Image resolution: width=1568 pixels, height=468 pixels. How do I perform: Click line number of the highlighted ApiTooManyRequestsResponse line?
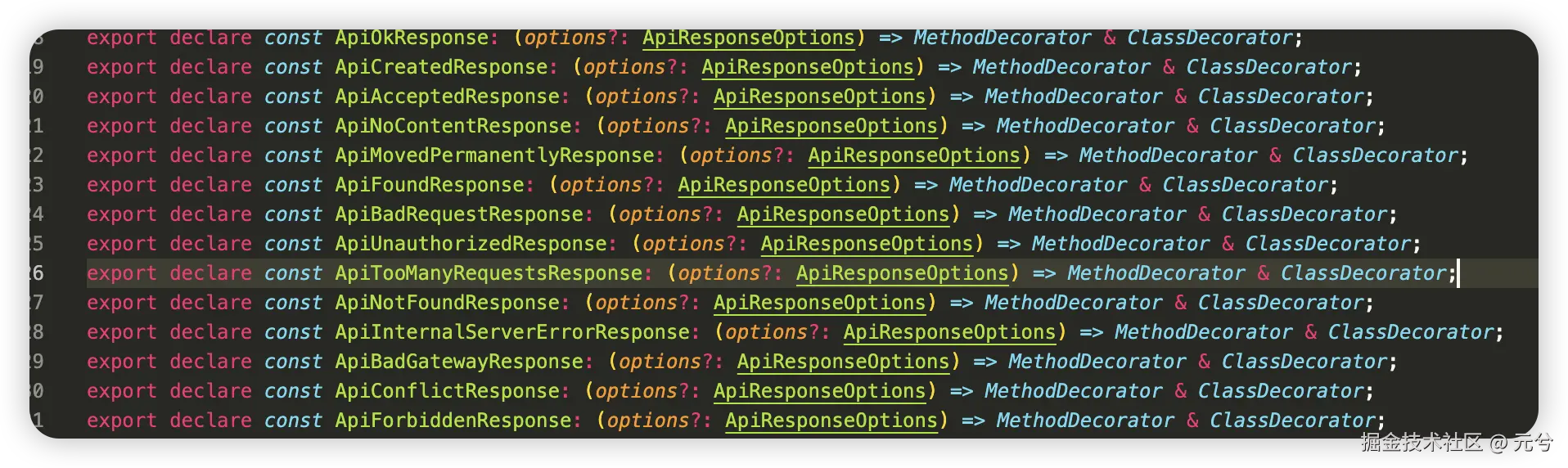coord(36,273)
